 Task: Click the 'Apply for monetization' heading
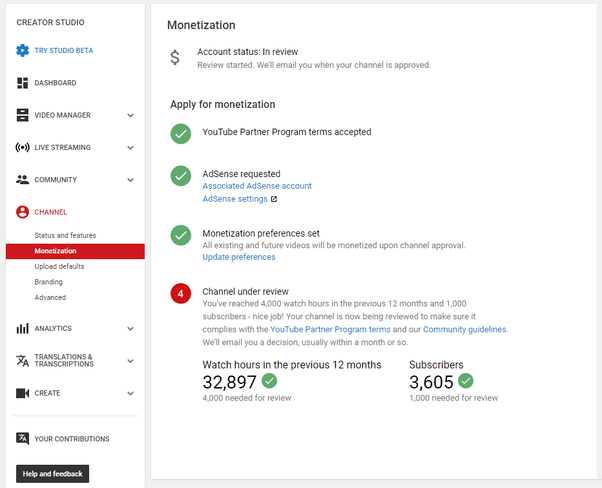point(223,104)
